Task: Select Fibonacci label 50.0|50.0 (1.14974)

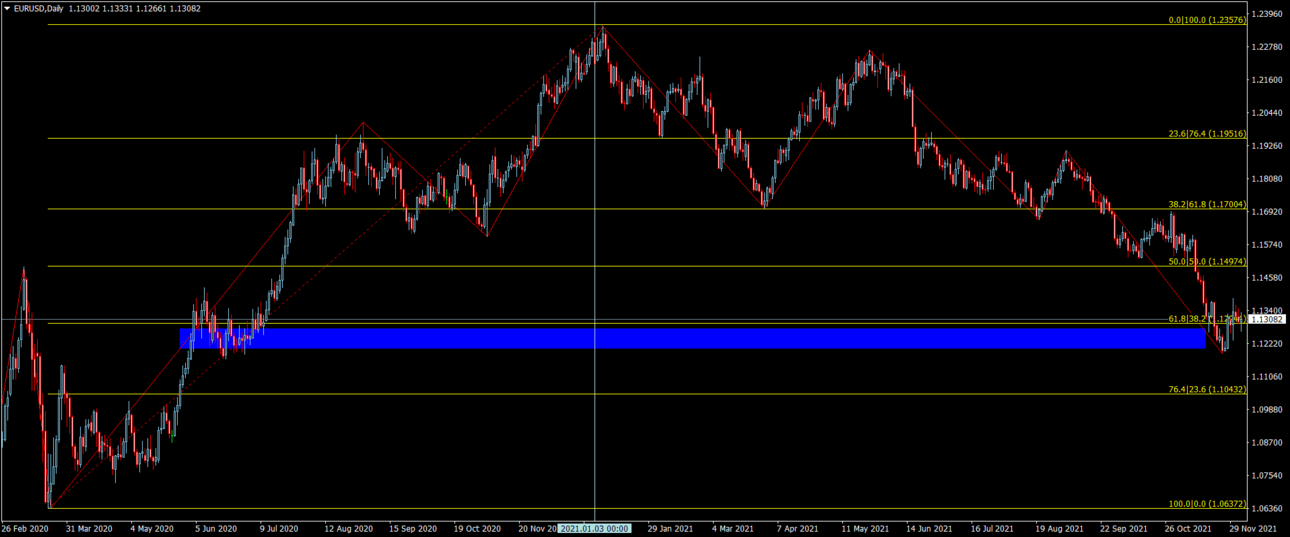Action: (x=1207, y=261)
